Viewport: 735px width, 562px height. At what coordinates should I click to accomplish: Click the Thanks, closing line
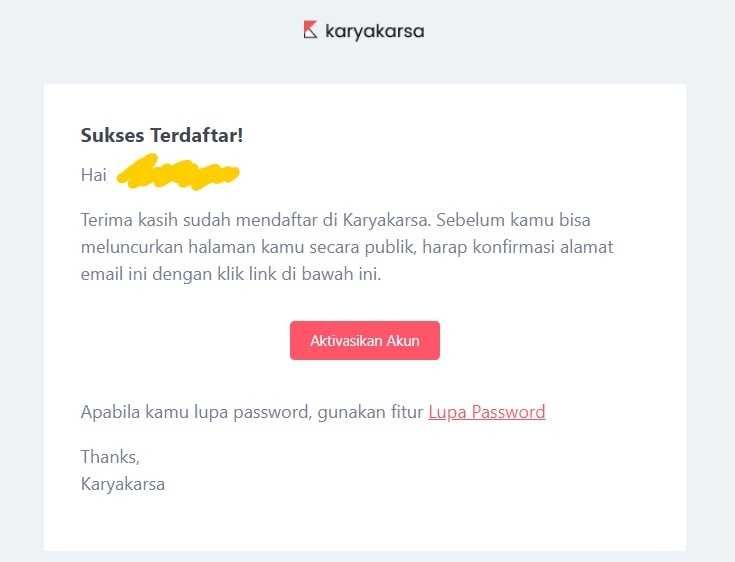tap(110, 458)
